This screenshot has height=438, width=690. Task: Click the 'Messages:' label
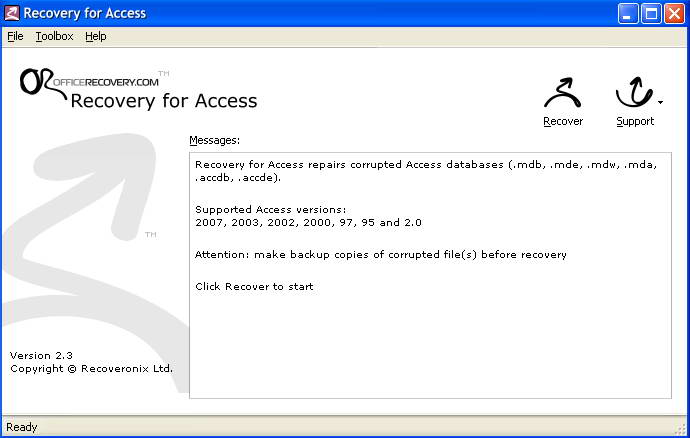pyautogui.click(x=215, y=140)
